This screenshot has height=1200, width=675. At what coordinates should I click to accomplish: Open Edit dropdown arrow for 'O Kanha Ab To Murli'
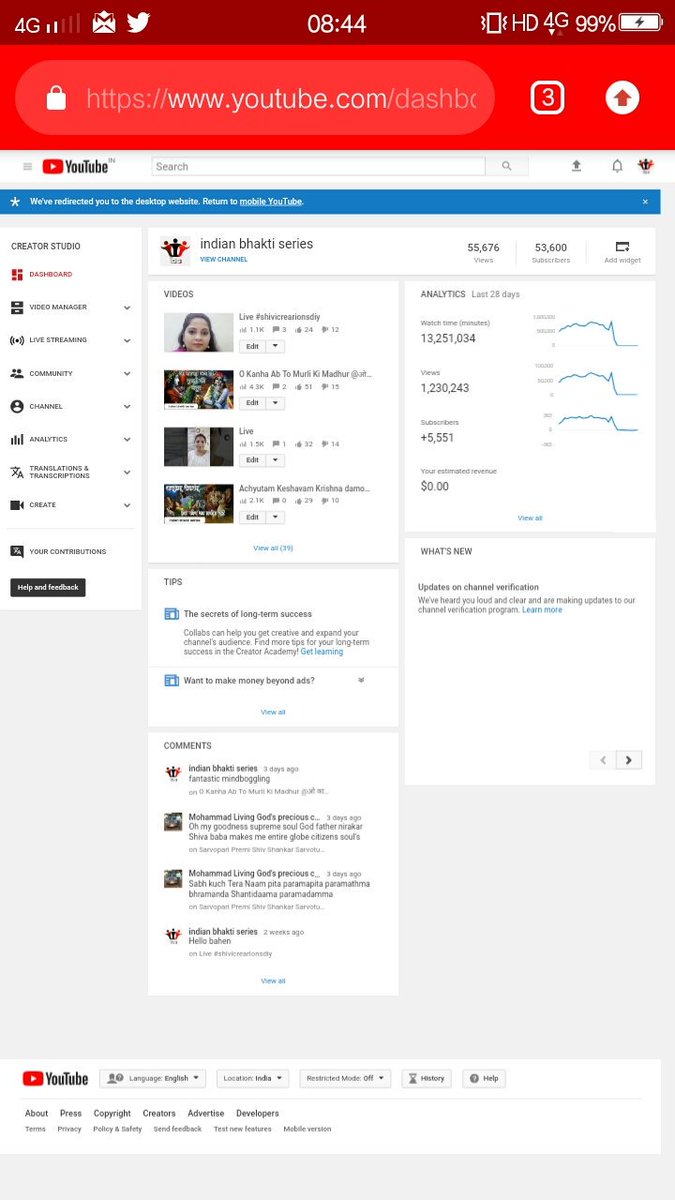[x=276, y=403]
